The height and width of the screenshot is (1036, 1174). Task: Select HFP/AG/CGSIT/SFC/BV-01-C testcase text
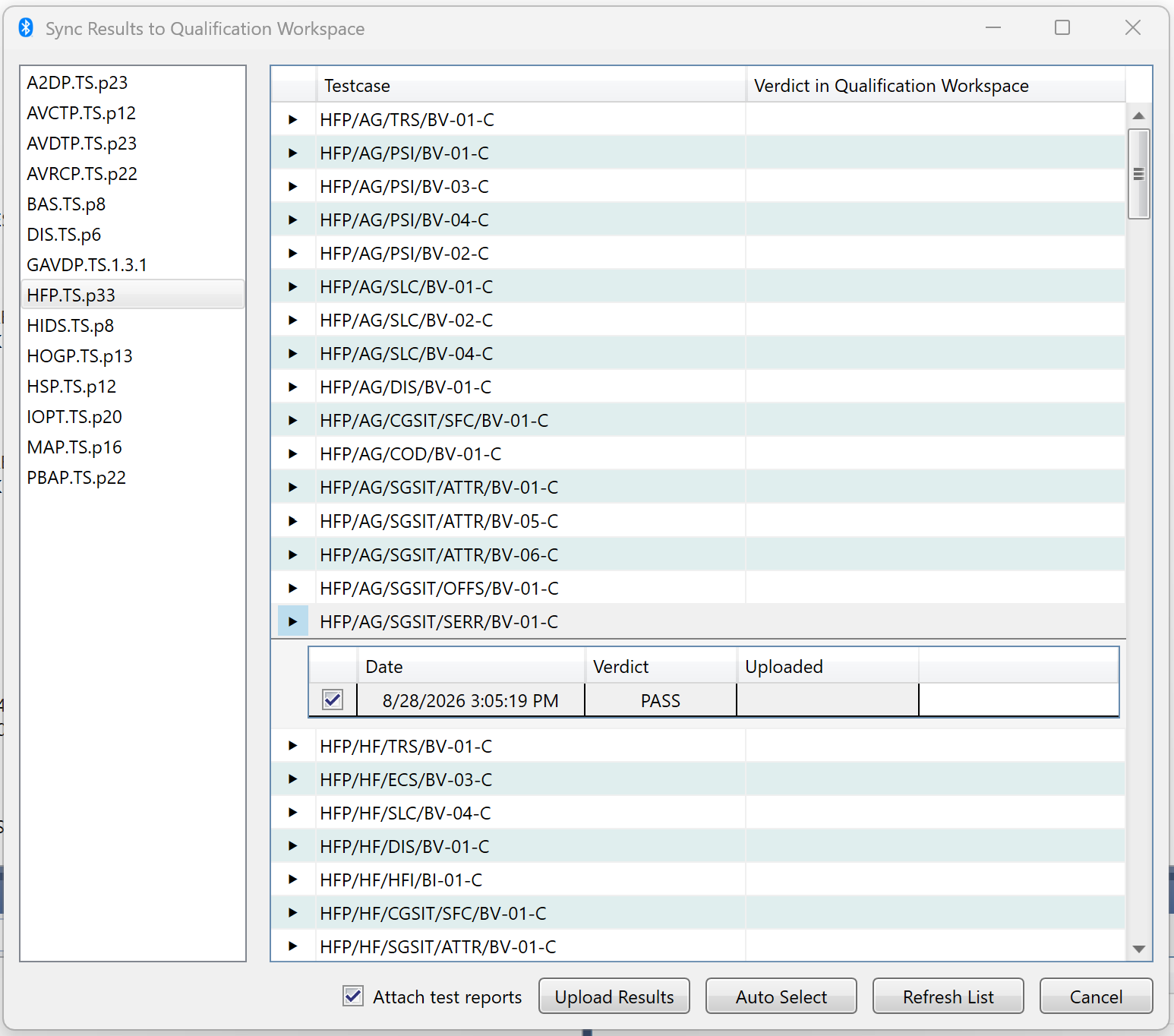click(x=434, y=420)
